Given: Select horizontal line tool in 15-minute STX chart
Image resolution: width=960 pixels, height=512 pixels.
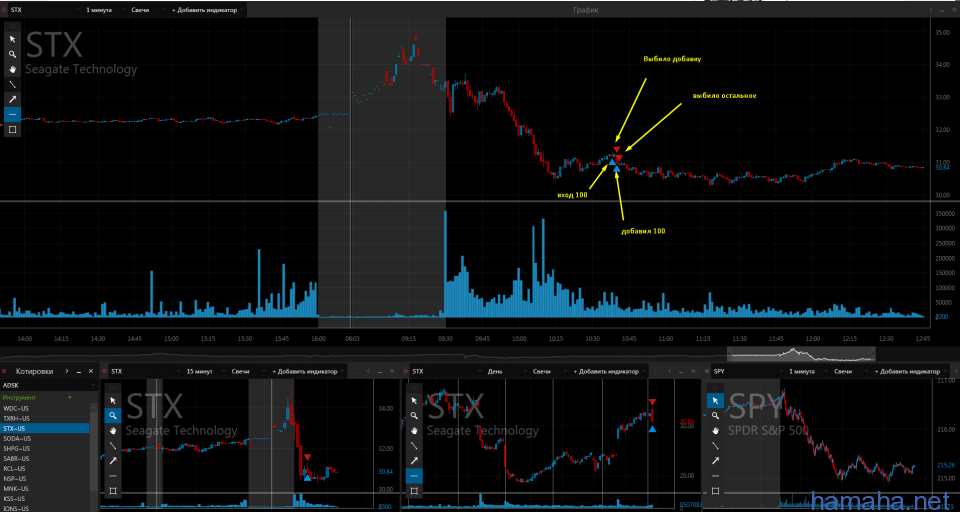Looking at the screenshot, I should click(x=113, y=475).
